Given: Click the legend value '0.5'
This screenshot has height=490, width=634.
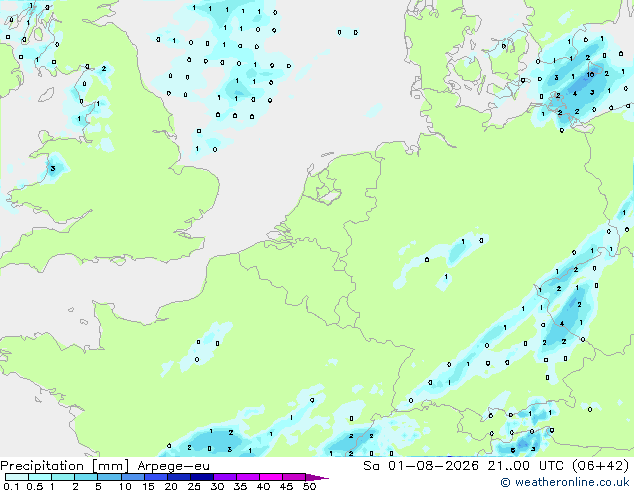Looking at the screenshot, I should tap(35, 486).
